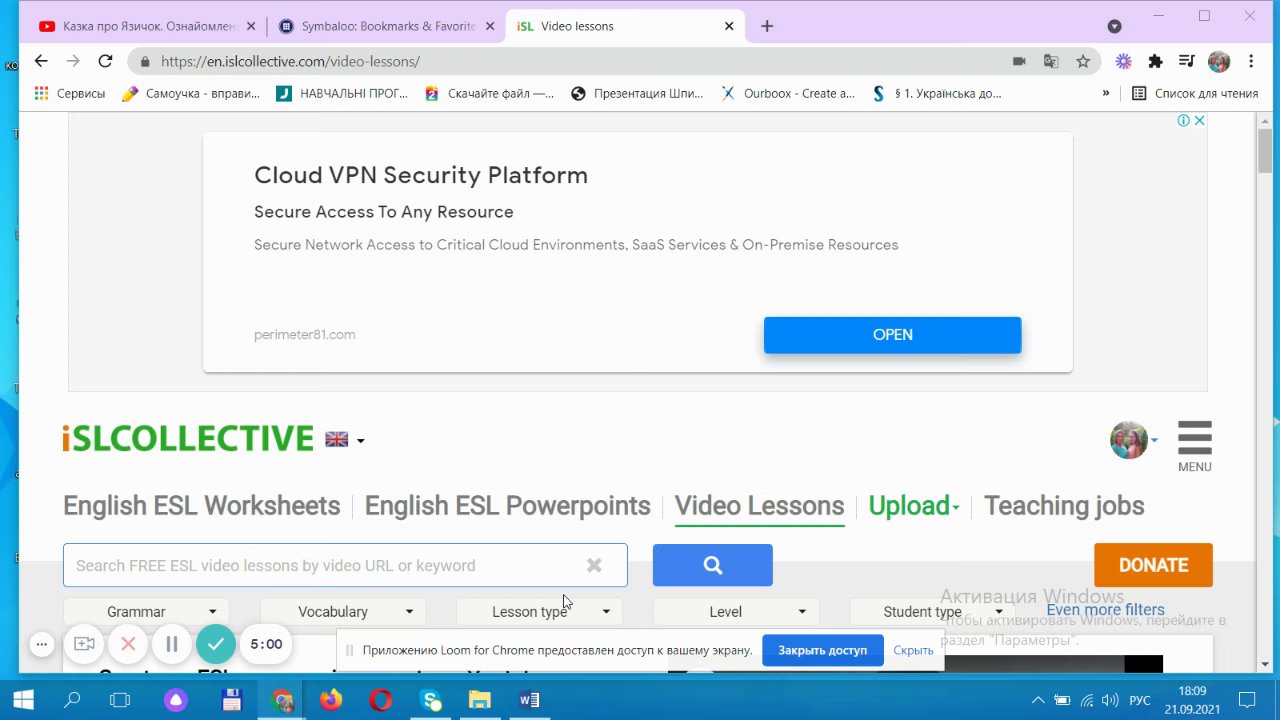Reload the islcollective page
Image resolution: width=1280 pixels, height=720 pixels.
(x=105, y=61)
